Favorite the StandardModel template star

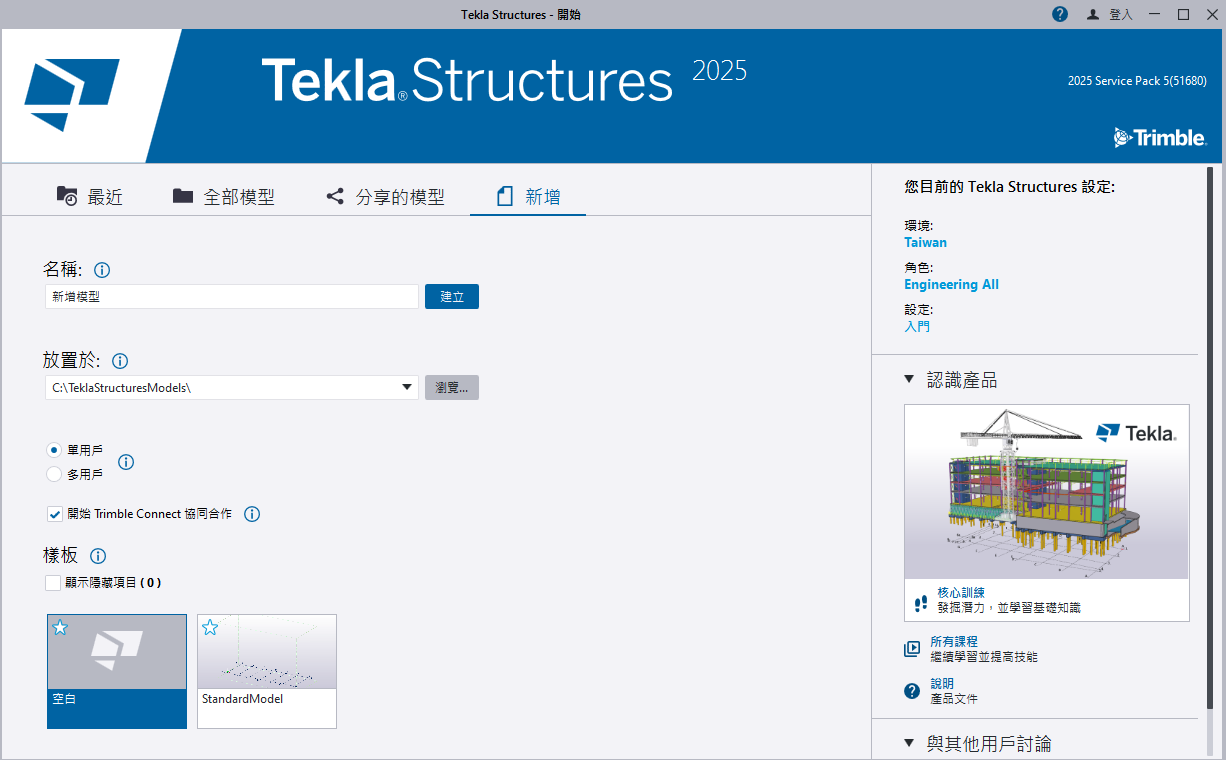210,628
